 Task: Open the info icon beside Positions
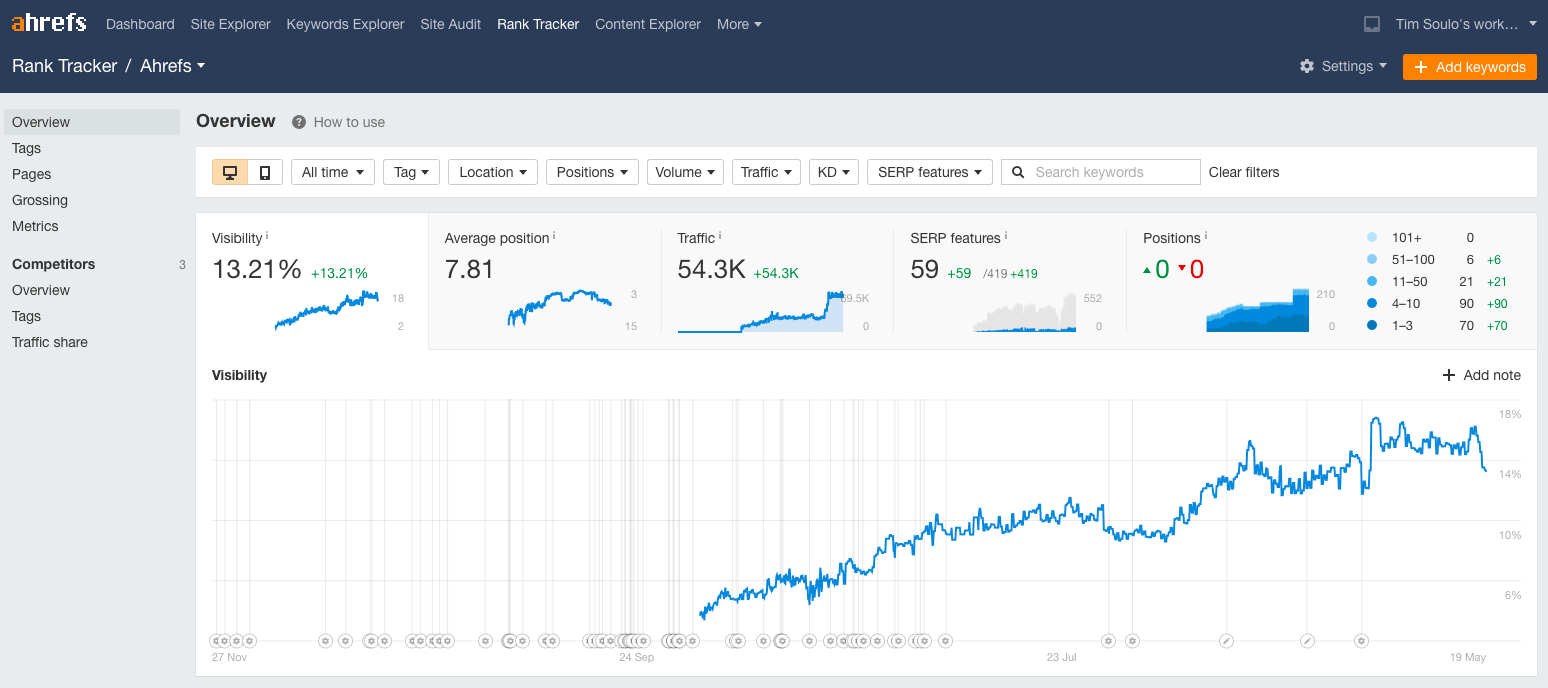(x=1206, y=236)
